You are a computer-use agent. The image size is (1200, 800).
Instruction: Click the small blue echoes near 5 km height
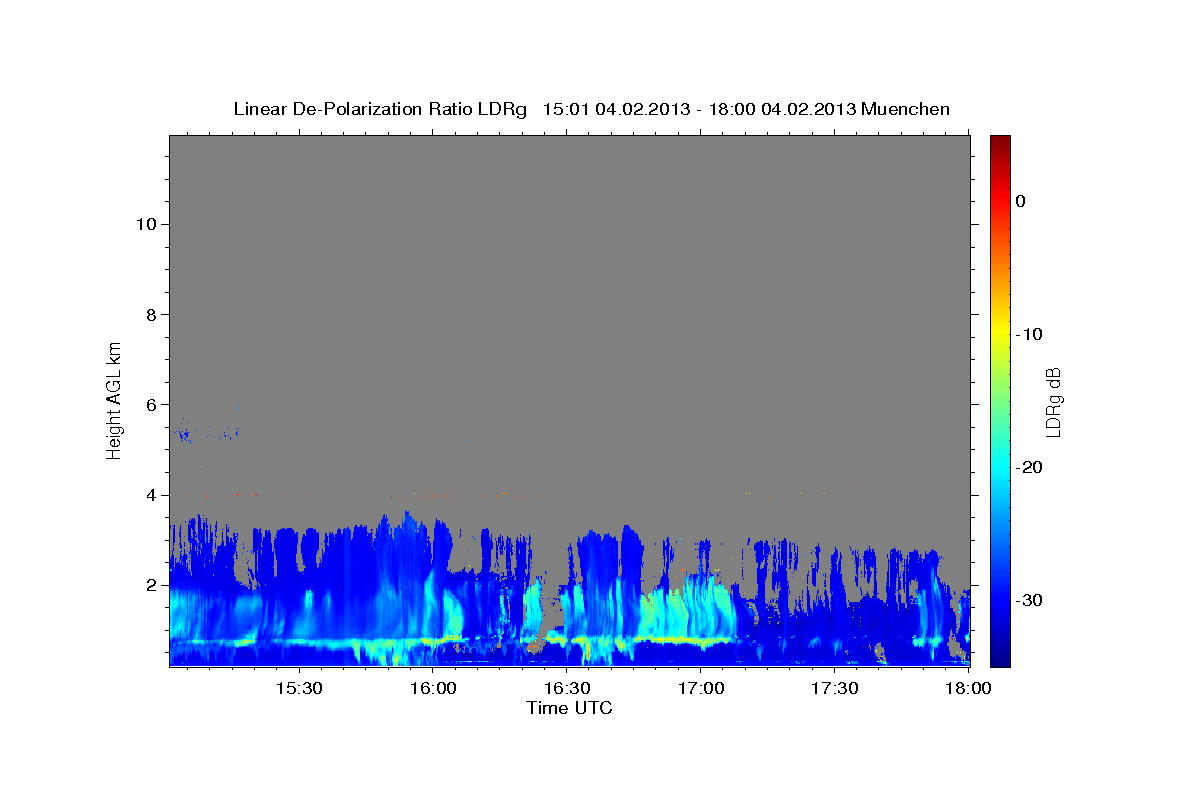click(x=205, y=434)
